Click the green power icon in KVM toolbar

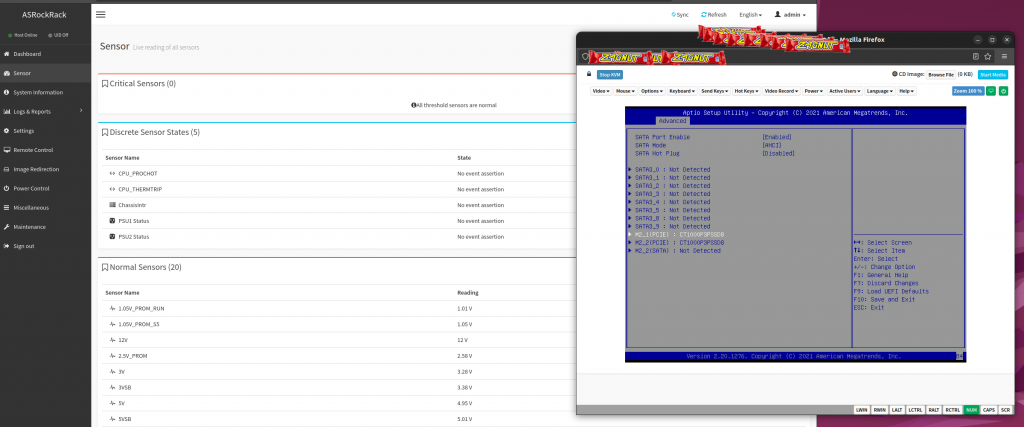click(x=1003, y=91)
